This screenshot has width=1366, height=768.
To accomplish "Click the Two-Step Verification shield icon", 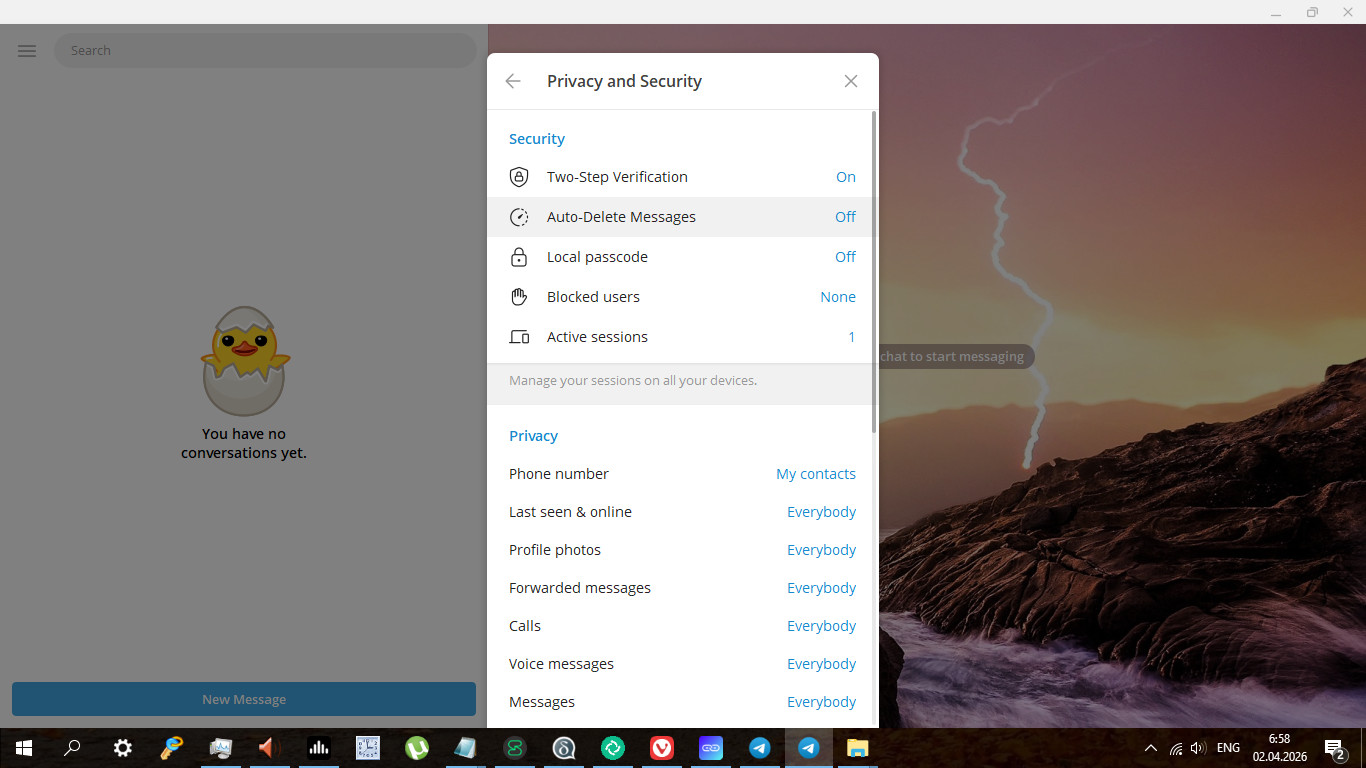I will pos(519,177).
